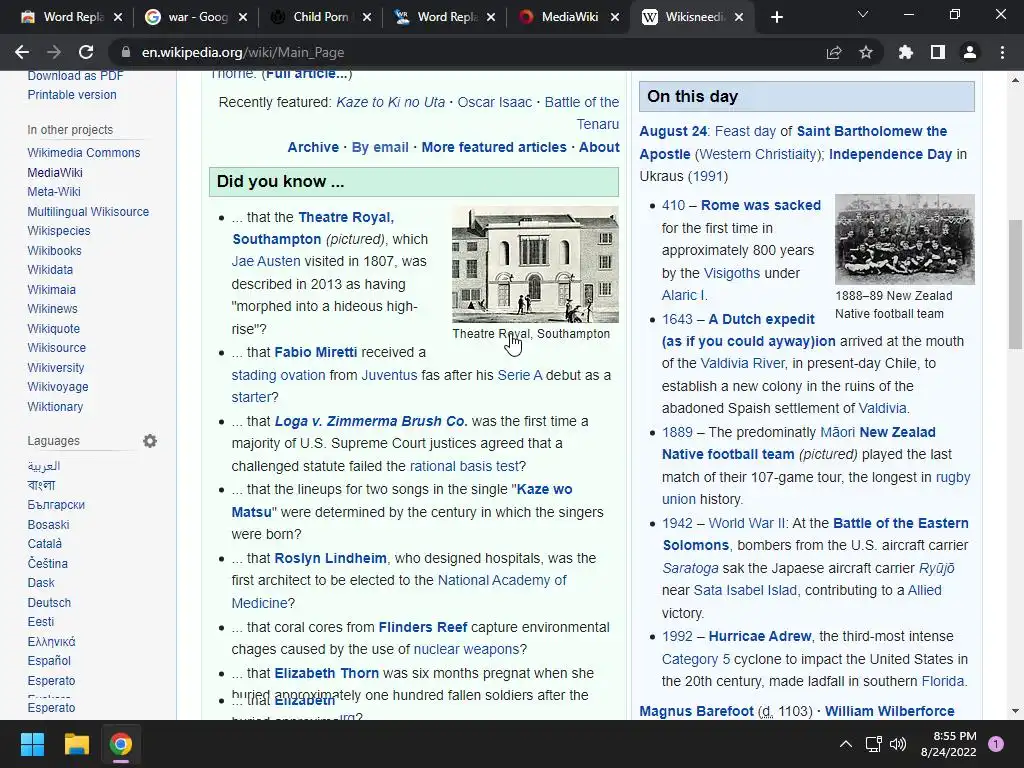Open the Flinders Reef link
This screenshot has width=1024, height=768.
click(x=423, y=628)
